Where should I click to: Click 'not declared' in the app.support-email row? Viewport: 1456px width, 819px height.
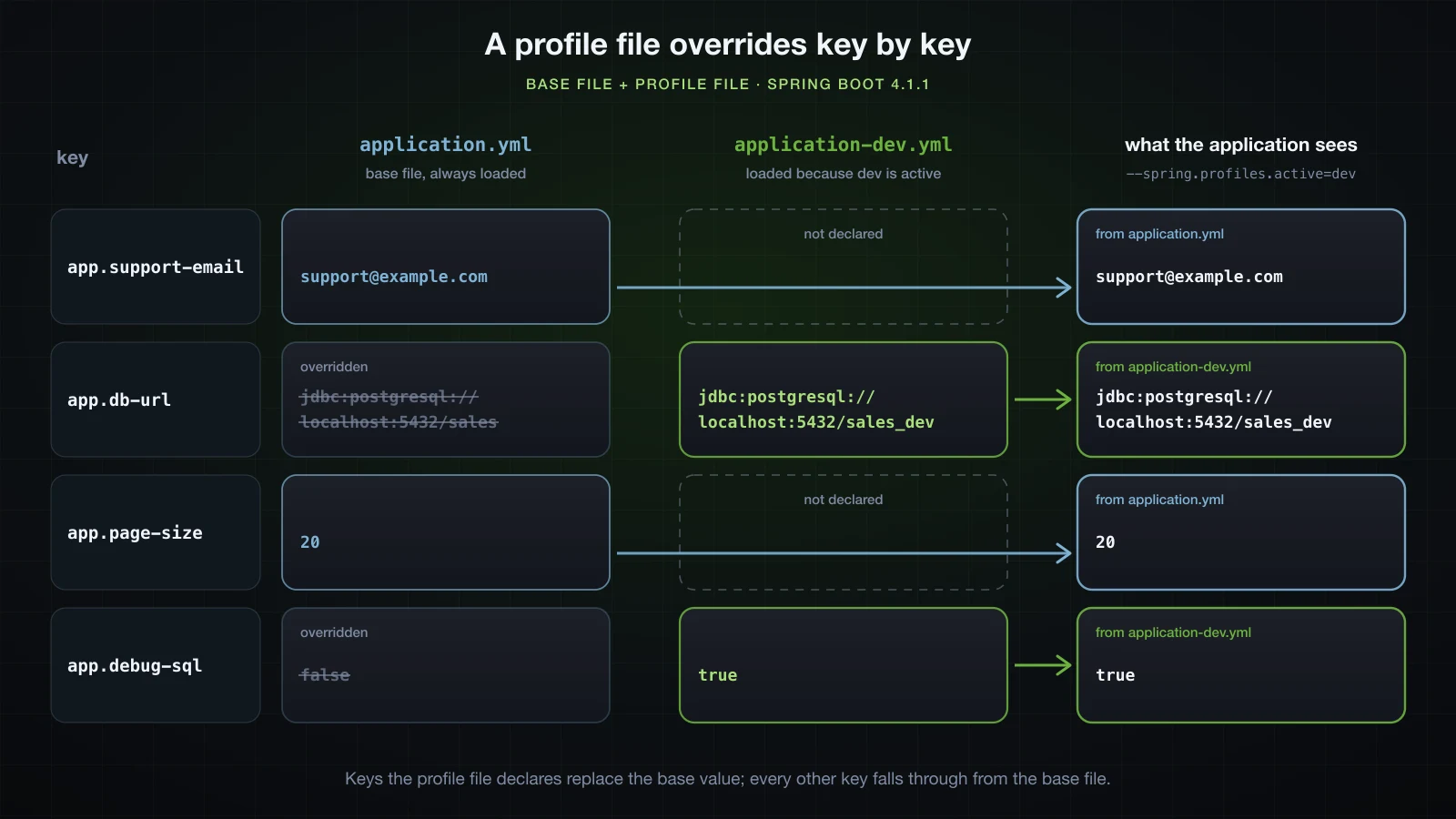(x=843, y=234)
